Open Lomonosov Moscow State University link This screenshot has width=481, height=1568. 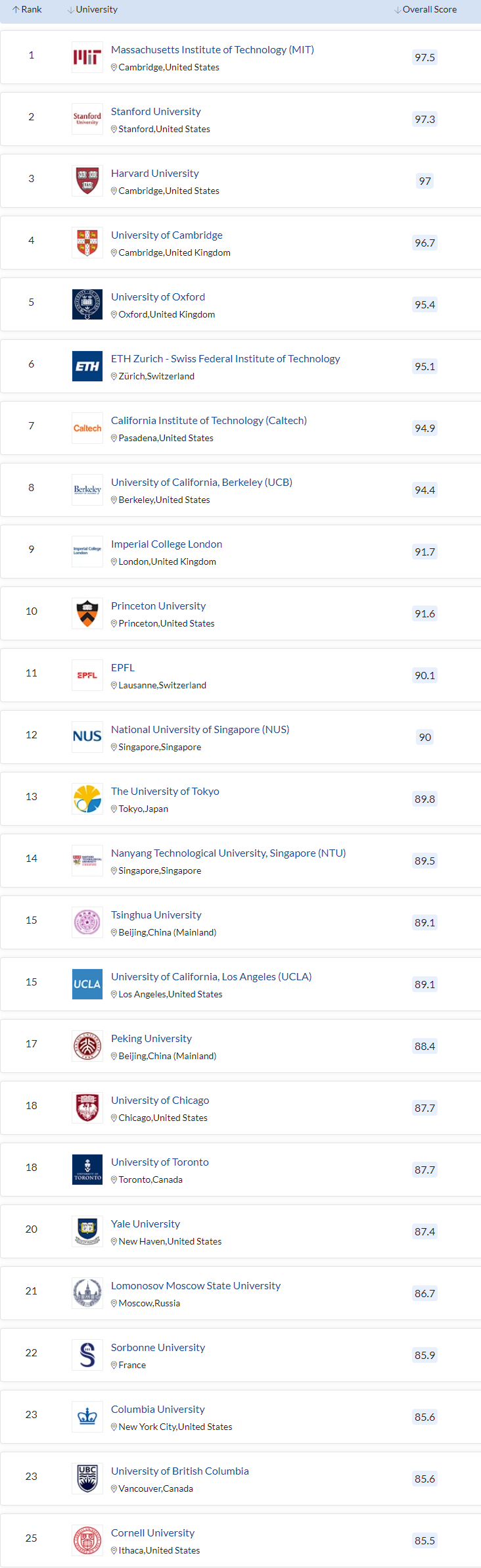coord(195,1286)
